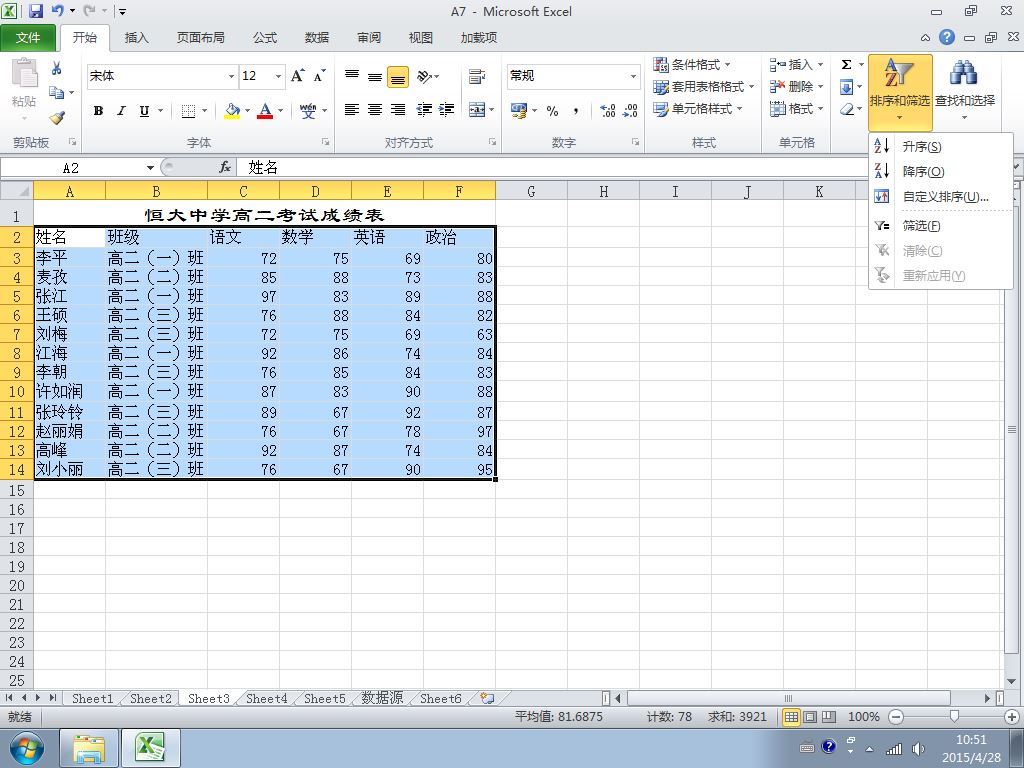Switch to the 数据 ribbon tab

[317, 38]
